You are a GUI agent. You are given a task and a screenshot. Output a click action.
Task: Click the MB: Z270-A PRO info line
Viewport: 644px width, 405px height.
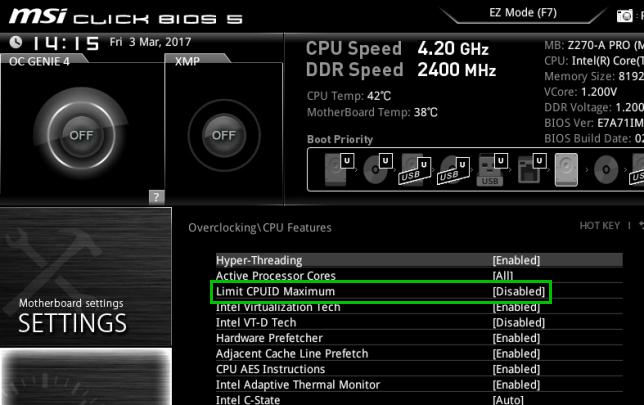pyautogui.click(x=594, y=45)
